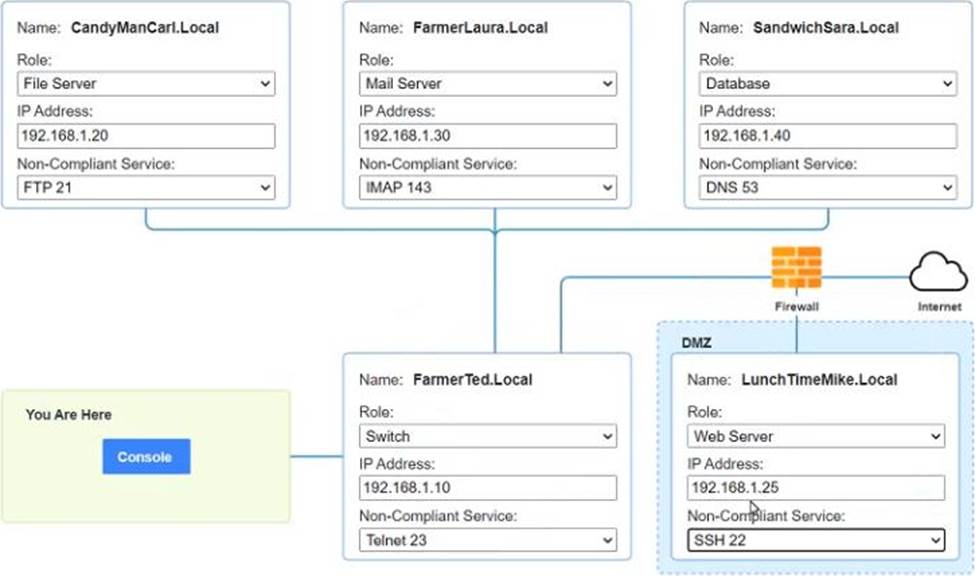Expand the IMAP 143 non-compliant service dropdown

(487, 187)
